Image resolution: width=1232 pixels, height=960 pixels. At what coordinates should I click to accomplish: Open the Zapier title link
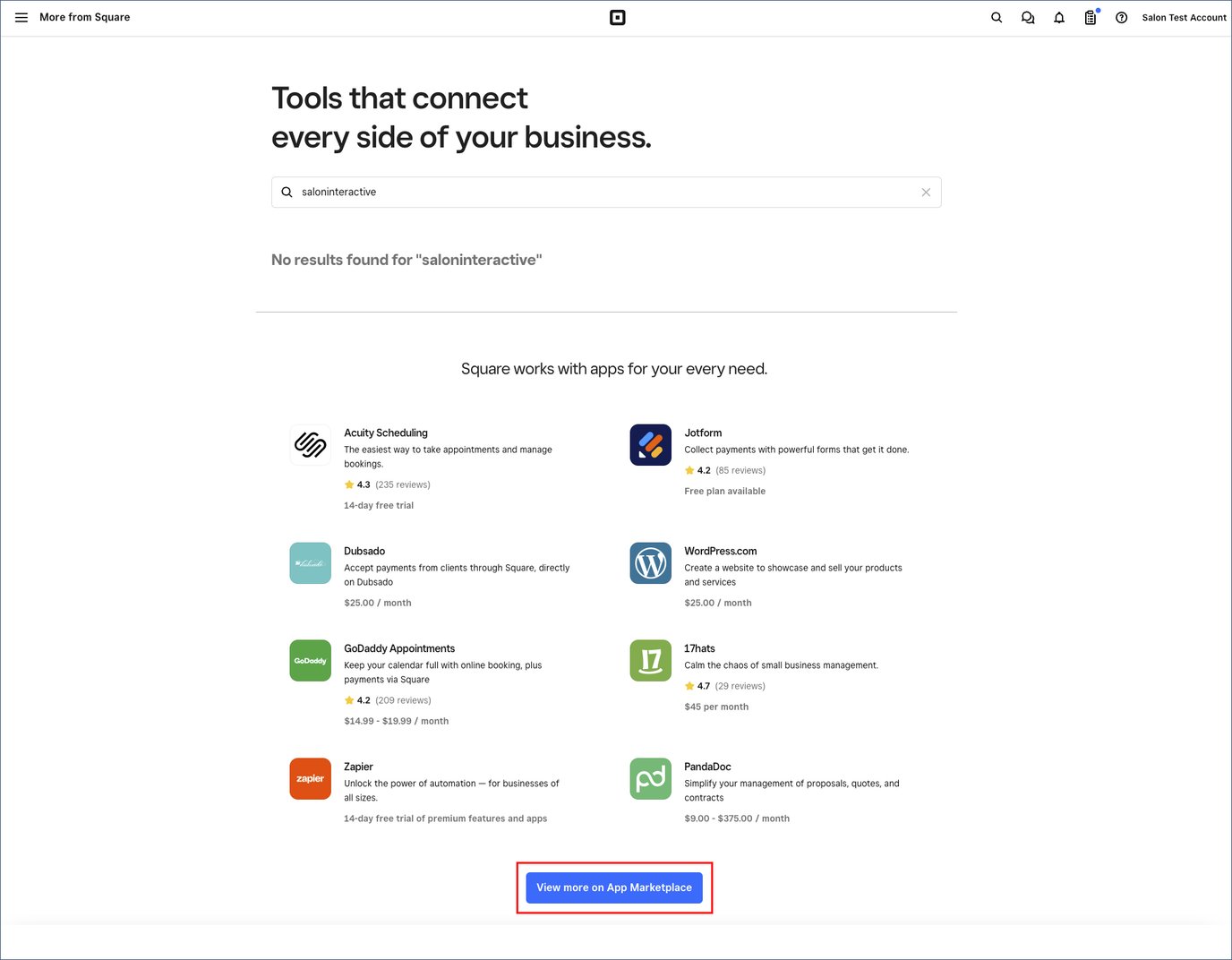[358, 767]
